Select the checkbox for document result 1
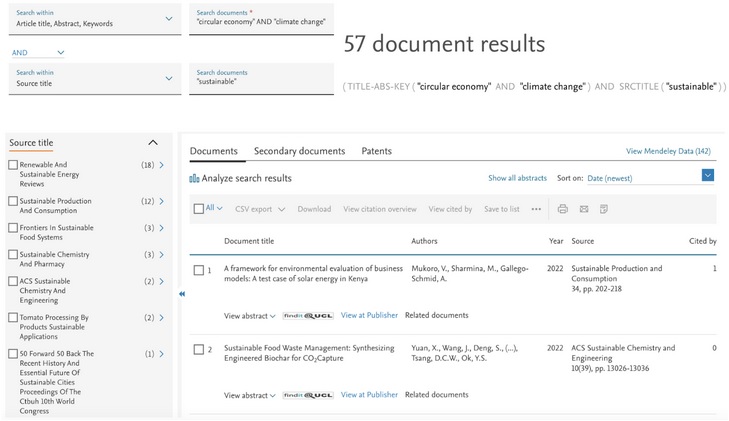729x421 pixels. click(198, 270)
